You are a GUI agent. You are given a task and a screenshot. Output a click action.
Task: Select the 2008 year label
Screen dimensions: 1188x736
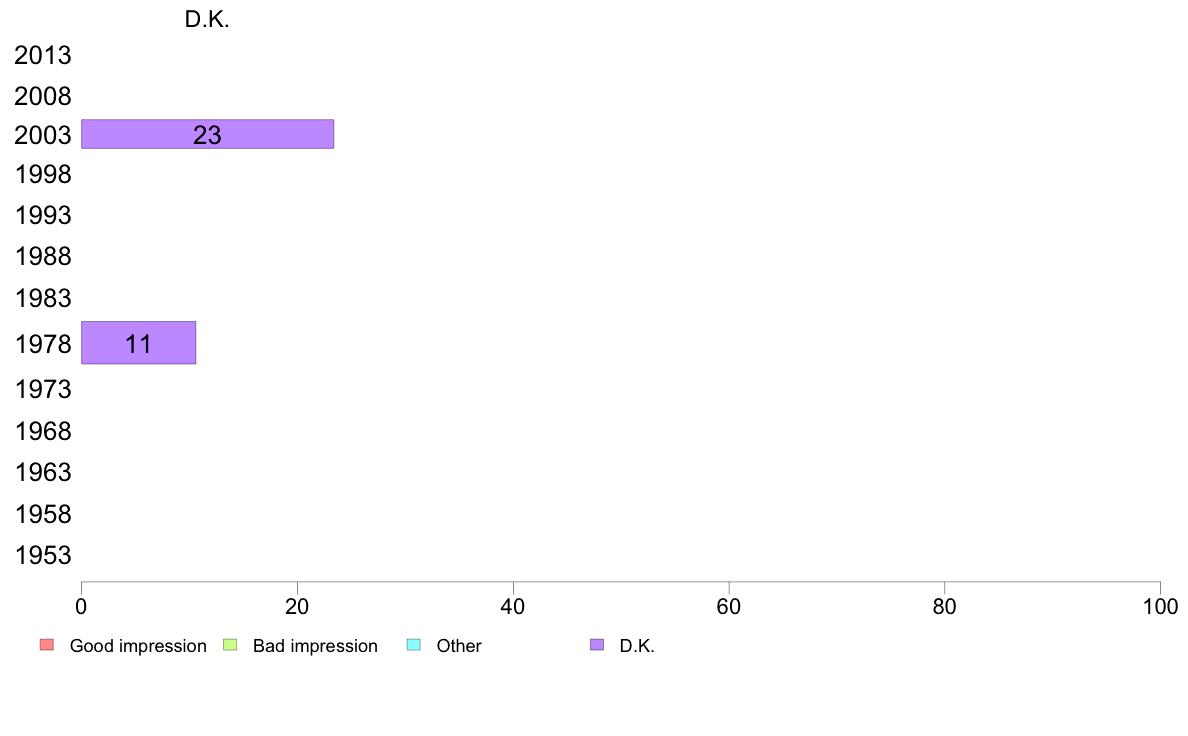click(x=43, y=96)
